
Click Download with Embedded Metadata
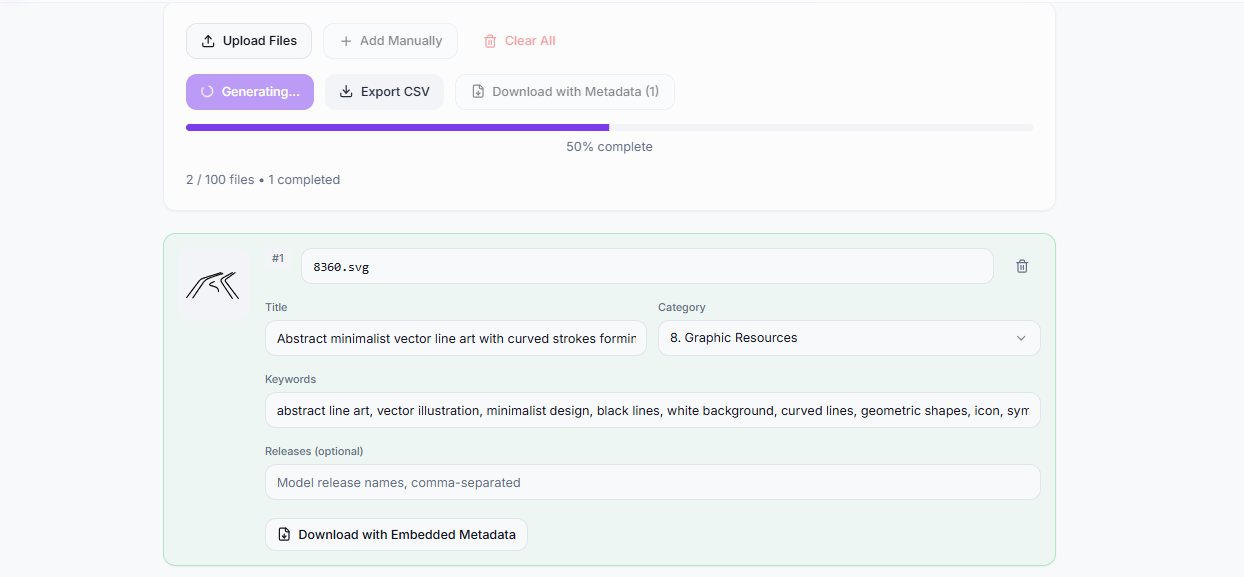pyautogui.click(x=396, y=534)
